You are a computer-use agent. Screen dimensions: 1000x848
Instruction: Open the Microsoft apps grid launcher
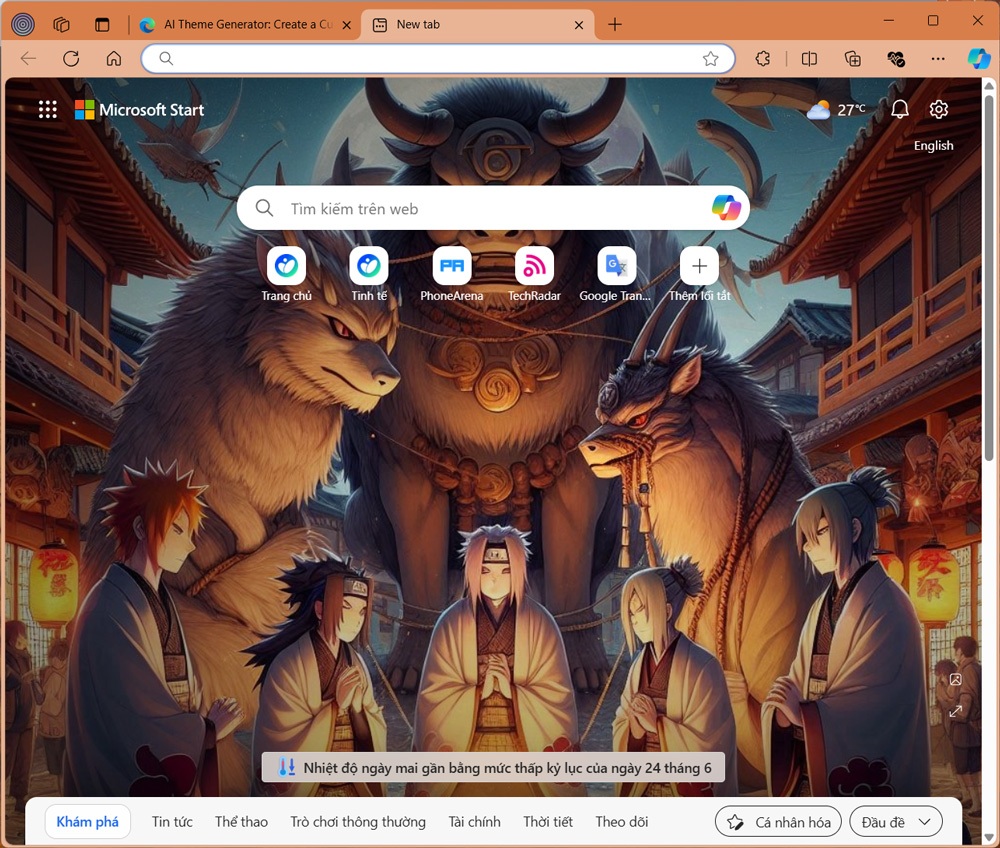click(x=47, y=110)
